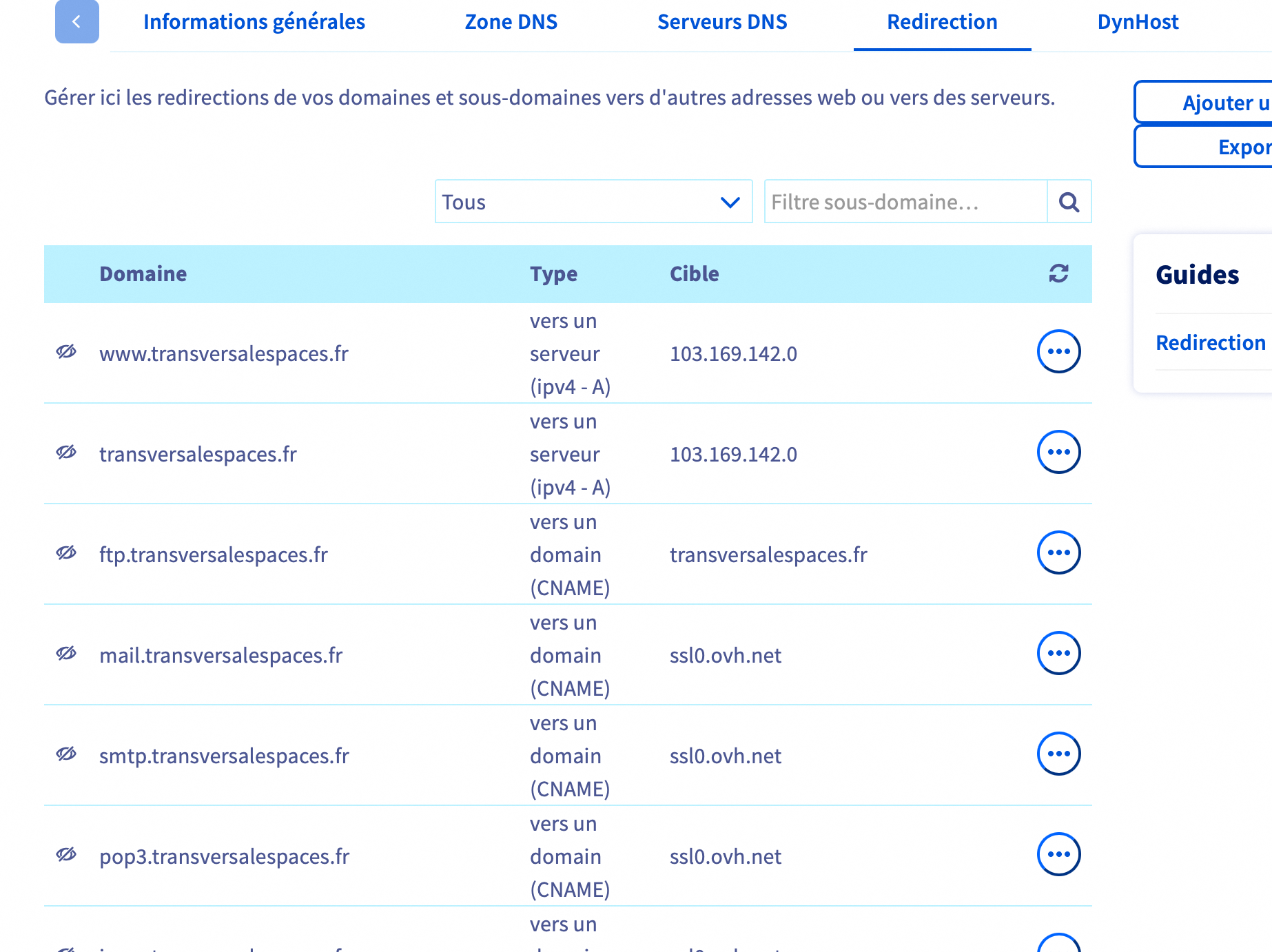Click the search magnifier icon
Screen dimensions: 1272x952
click(1069, 202)
